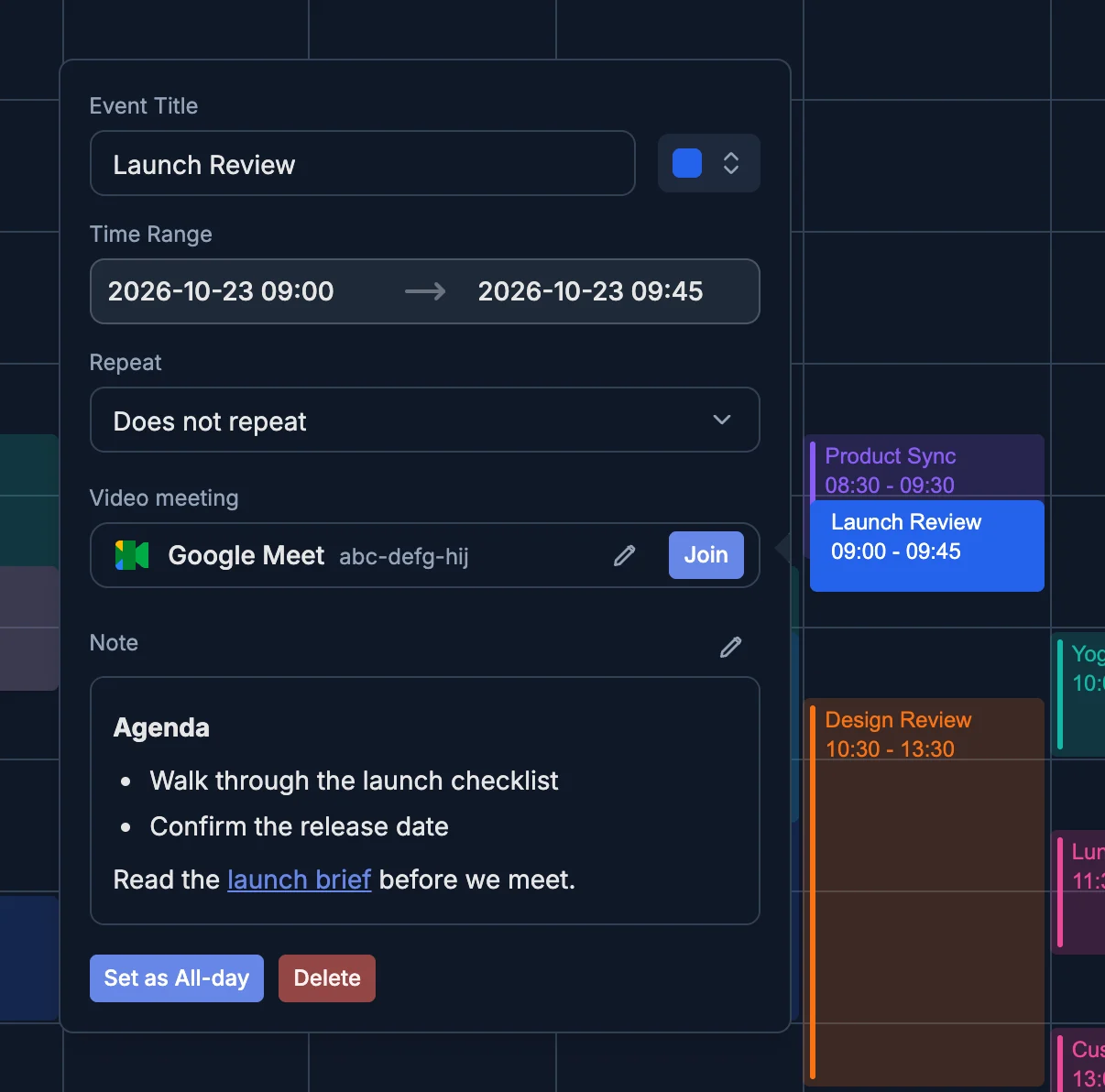Open the Design Review calendar event
Viewport: 1105px width, 1092px height.
click(x=925, y=892)
